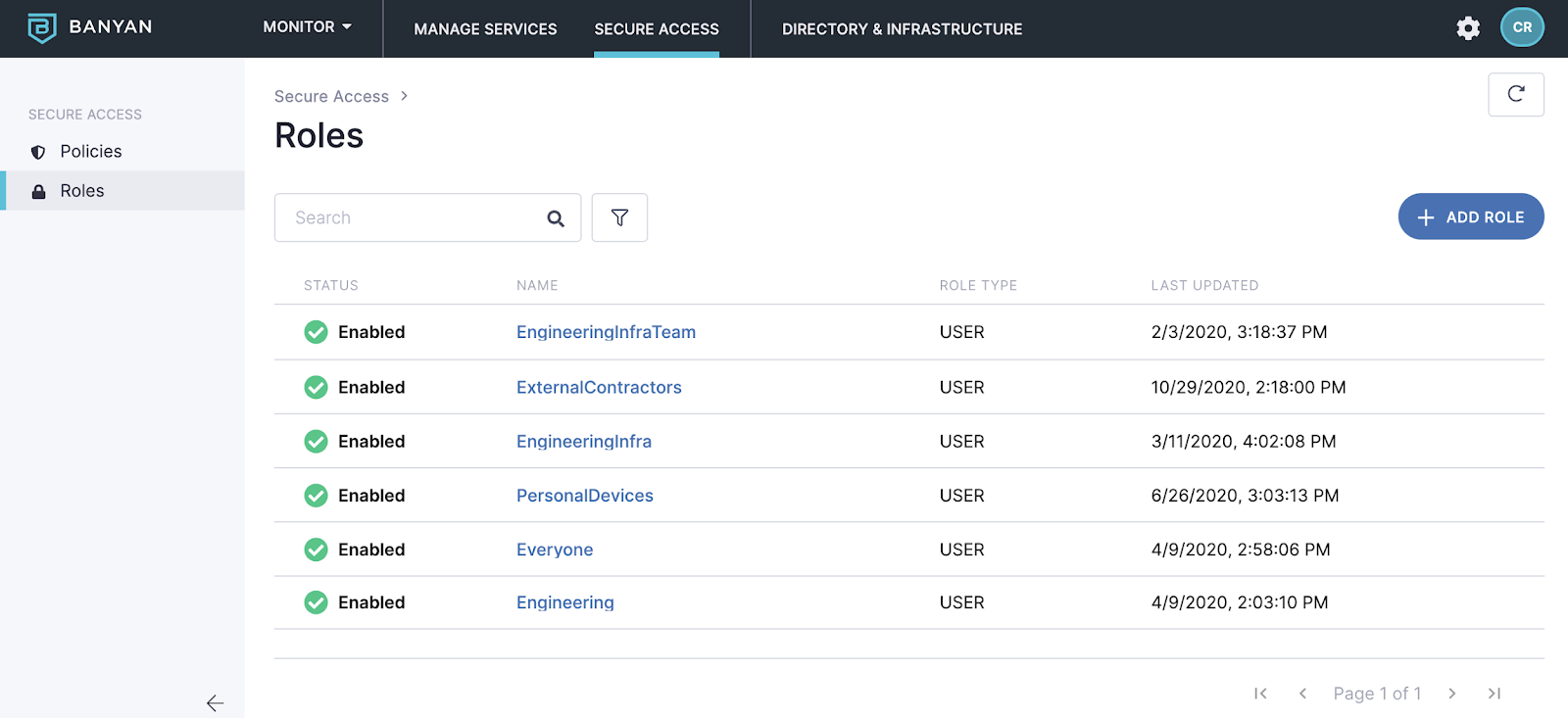The image size is (1568, 718).
Task: Click the date 4/9/2020, 2:58:06 PM
Action: click(1241, 550)
